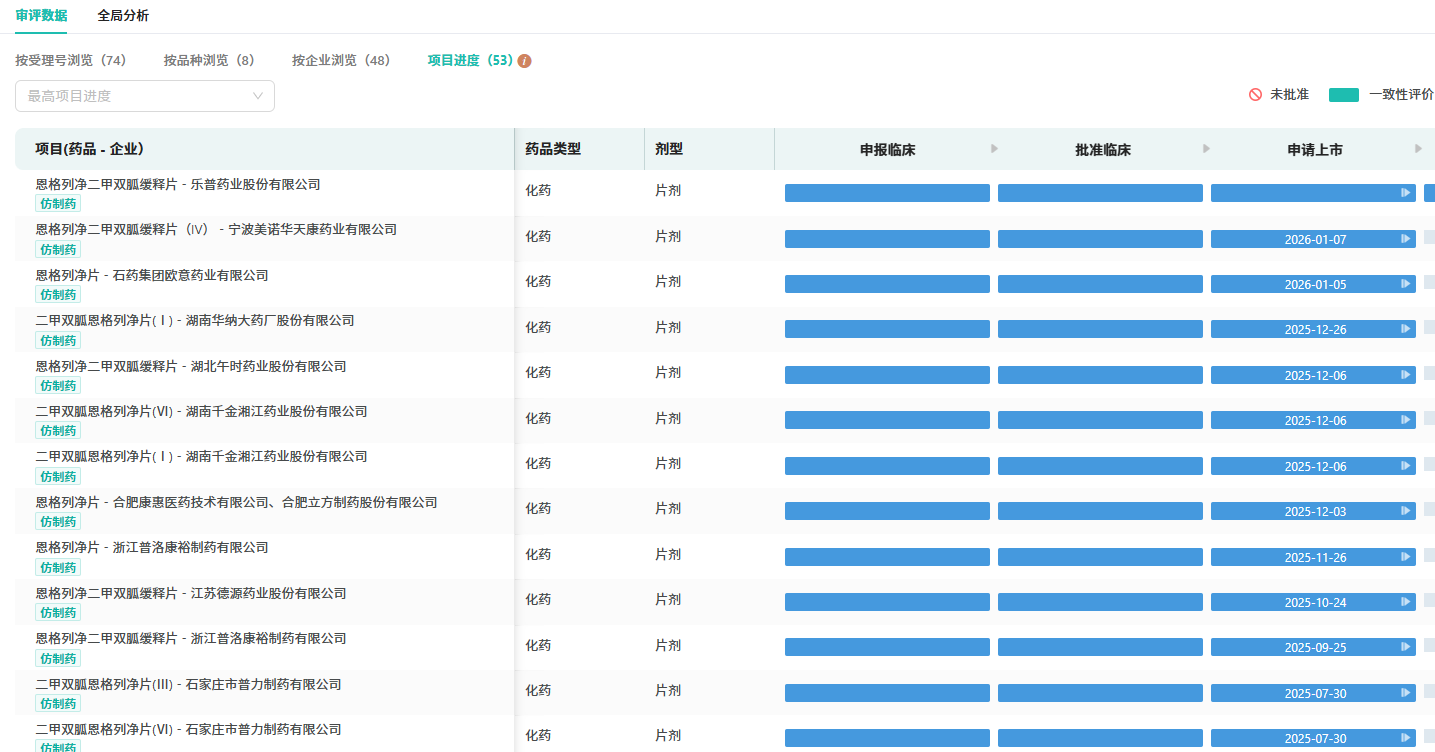
Task: Click play marker on the 2025-09-25 progress bar
Action: [x=1405, y=648]
